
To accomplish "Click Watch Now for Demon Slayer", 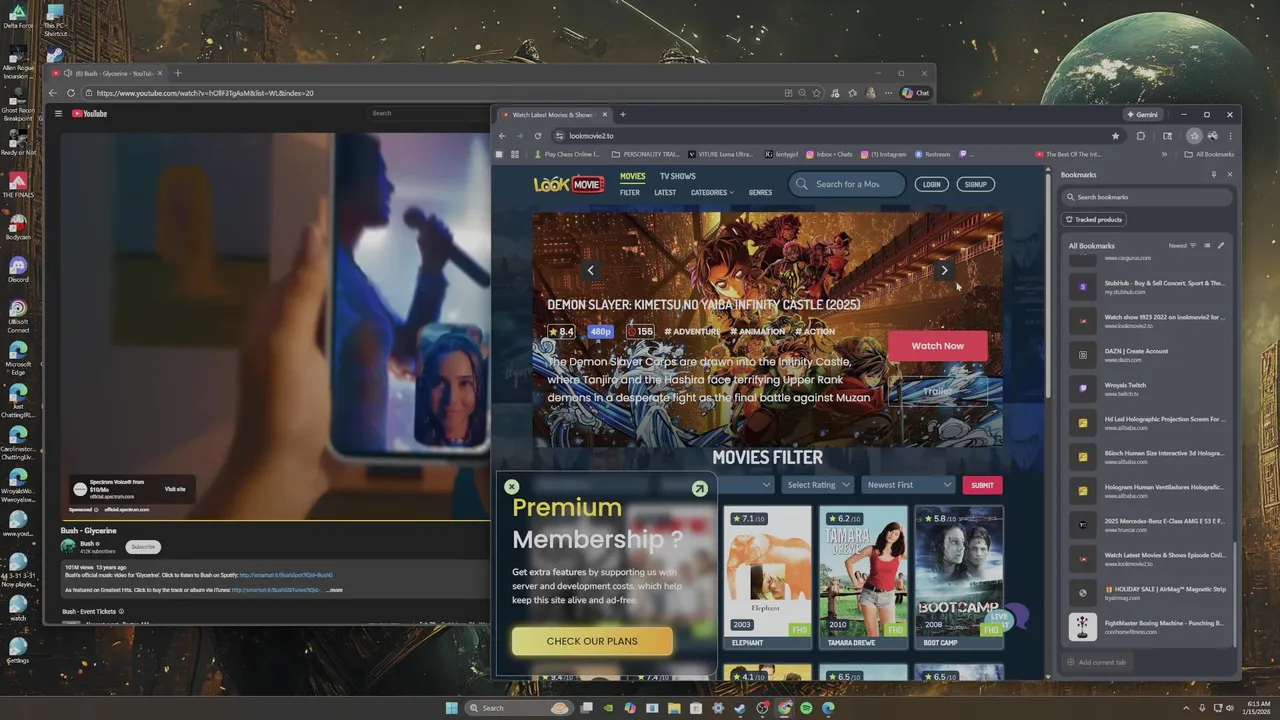I will click(937, 346).
